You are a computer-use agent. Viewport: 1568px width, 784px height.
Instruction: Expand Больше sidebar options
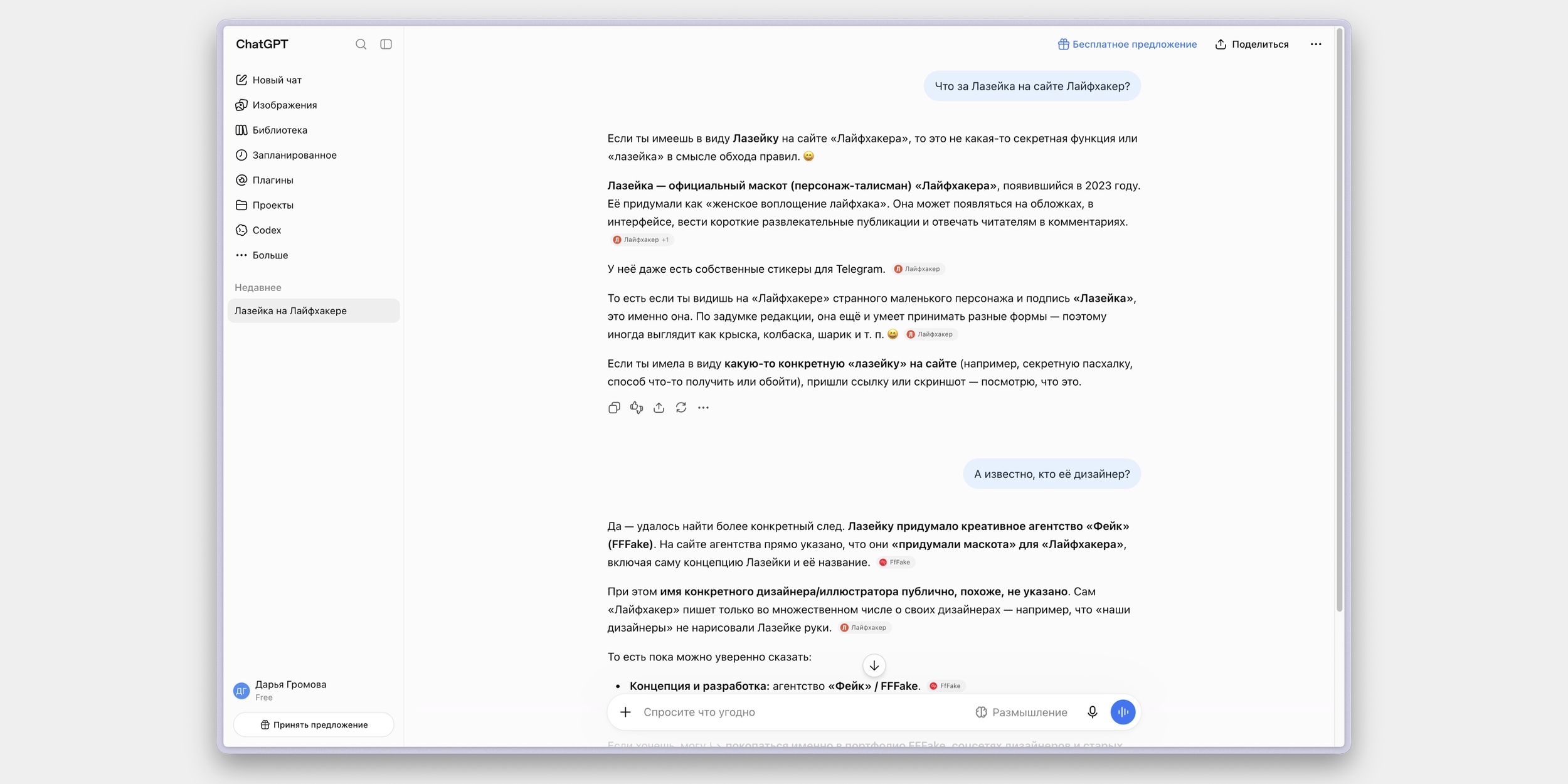(x=313, y=255)
